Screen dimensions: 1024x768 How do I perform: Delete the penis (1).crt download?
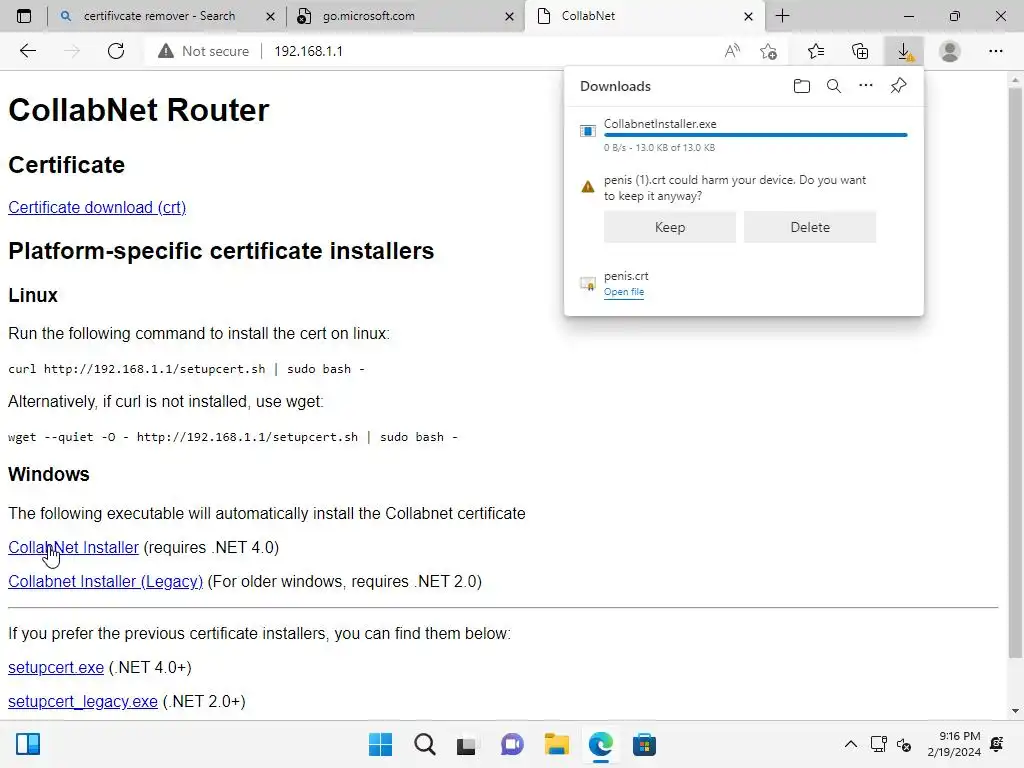[x=810, y=227]
